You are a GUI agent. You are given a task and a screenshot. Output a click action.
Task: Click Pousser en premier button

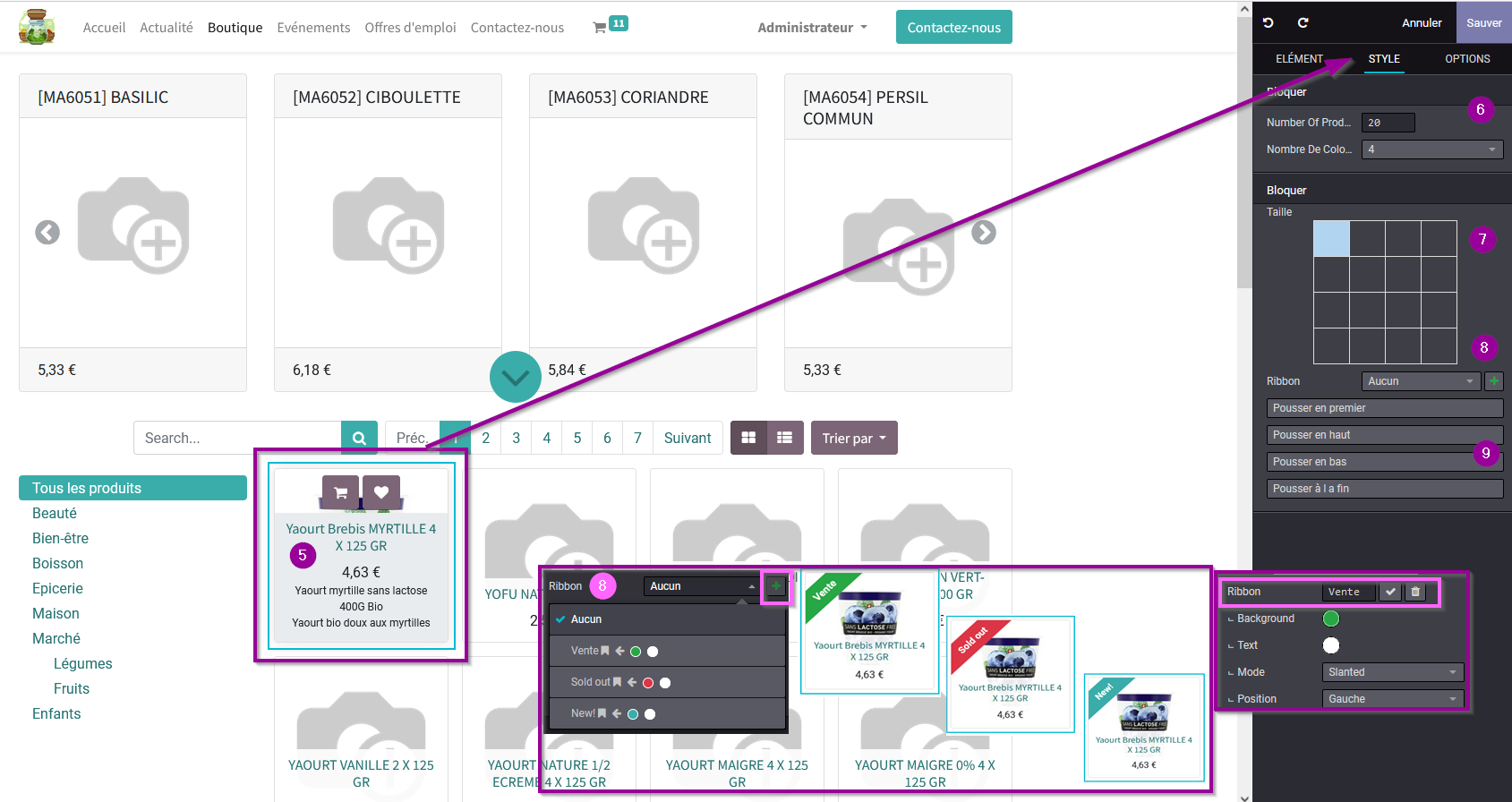tap(1385, 408)
